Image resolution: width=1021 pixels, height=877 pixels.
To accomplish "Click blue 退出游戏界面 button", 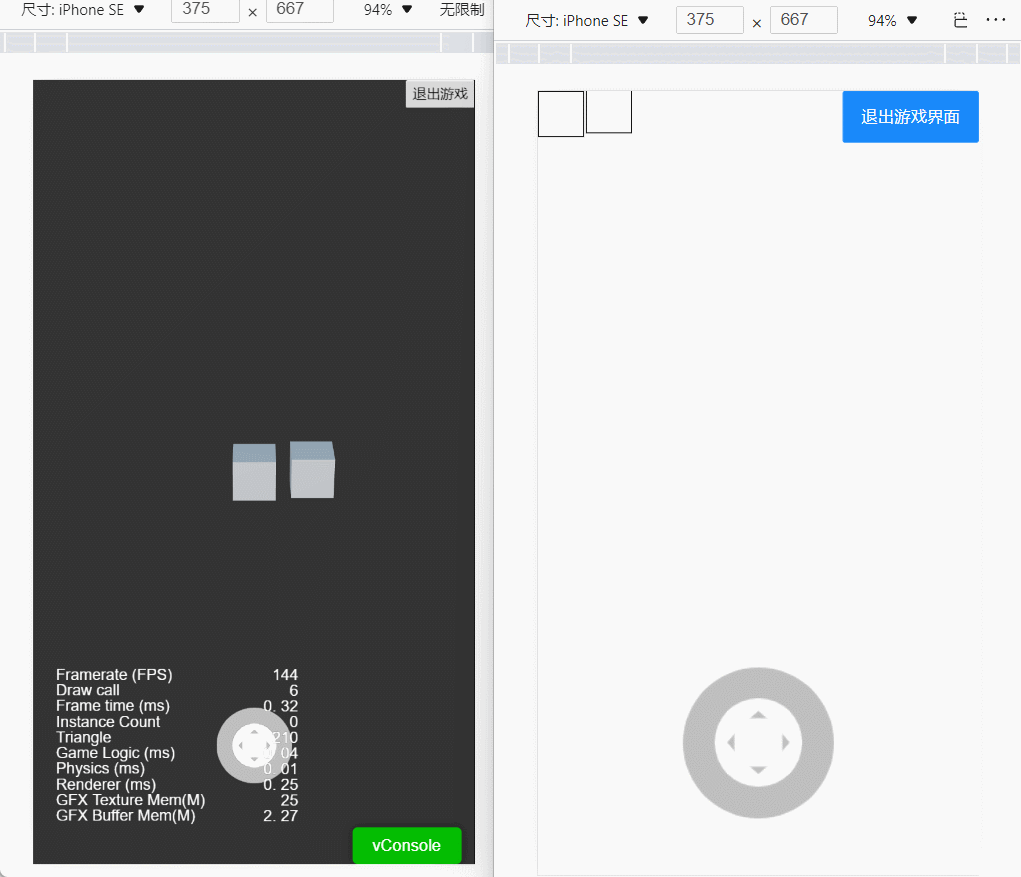I will point(910,117).
